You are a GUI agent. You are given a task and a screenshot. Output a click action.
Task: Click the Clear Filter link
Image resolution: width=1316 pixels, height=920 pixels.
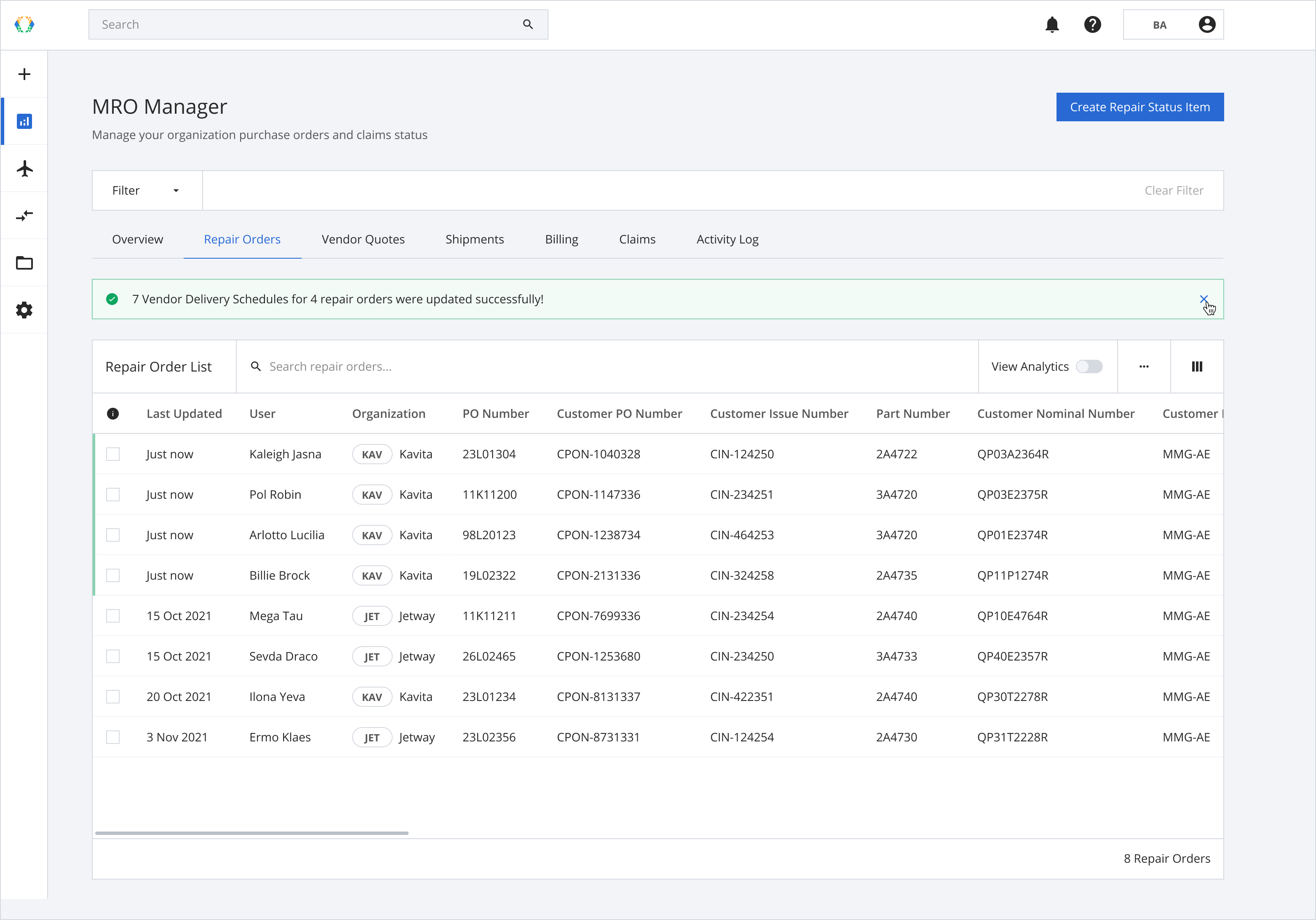(x=1173, y=190)
